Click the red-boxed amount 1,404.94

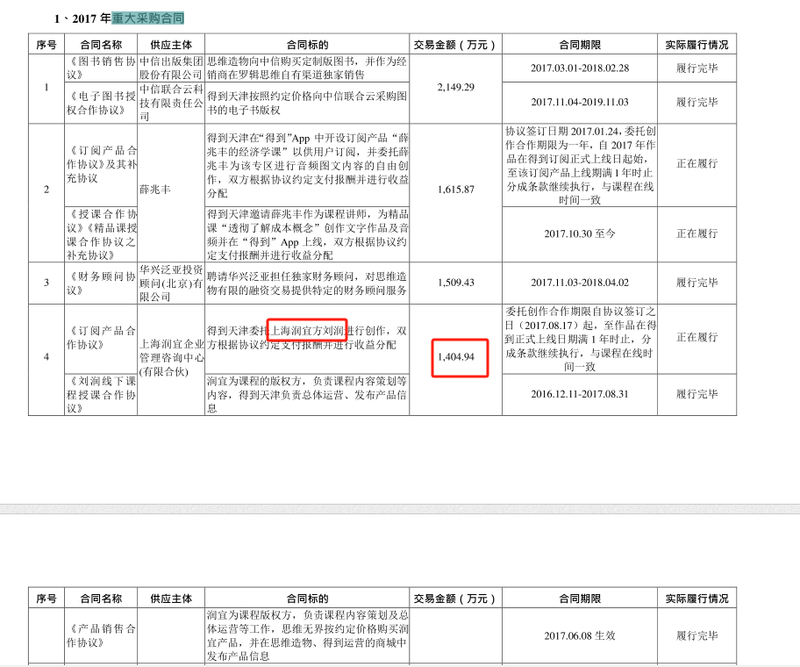point(456,357)
